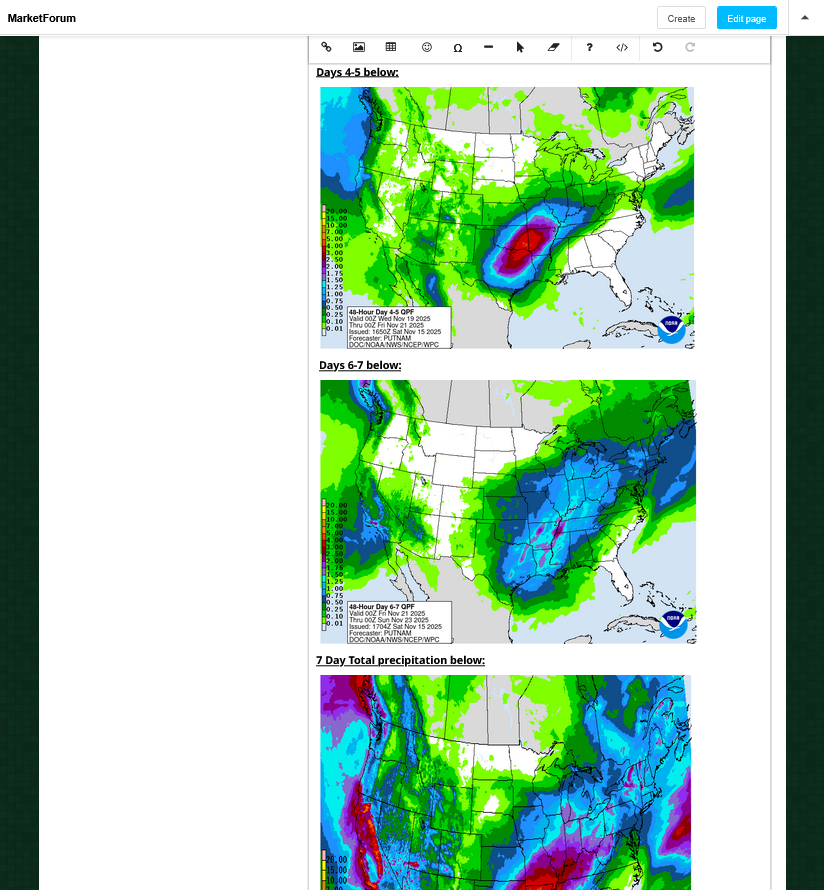Click the insert link icon

coord(326,47)
